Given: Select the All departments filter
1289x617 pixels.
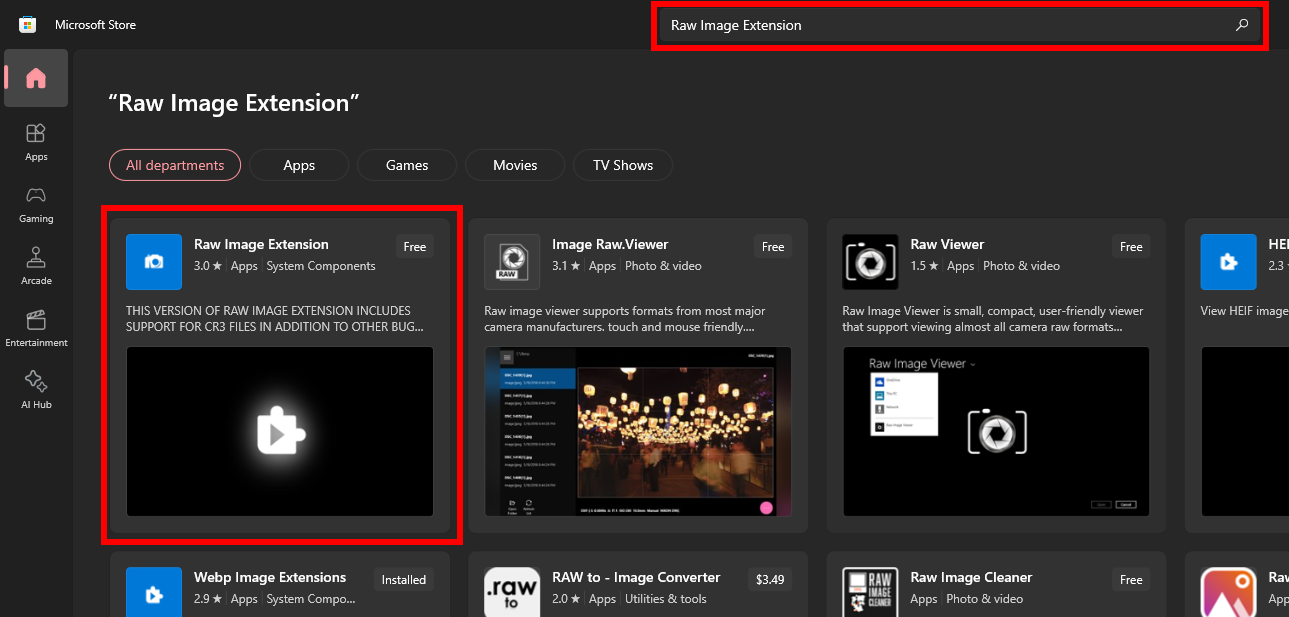Looking at the screenshot, I should (x=175, y=165).
